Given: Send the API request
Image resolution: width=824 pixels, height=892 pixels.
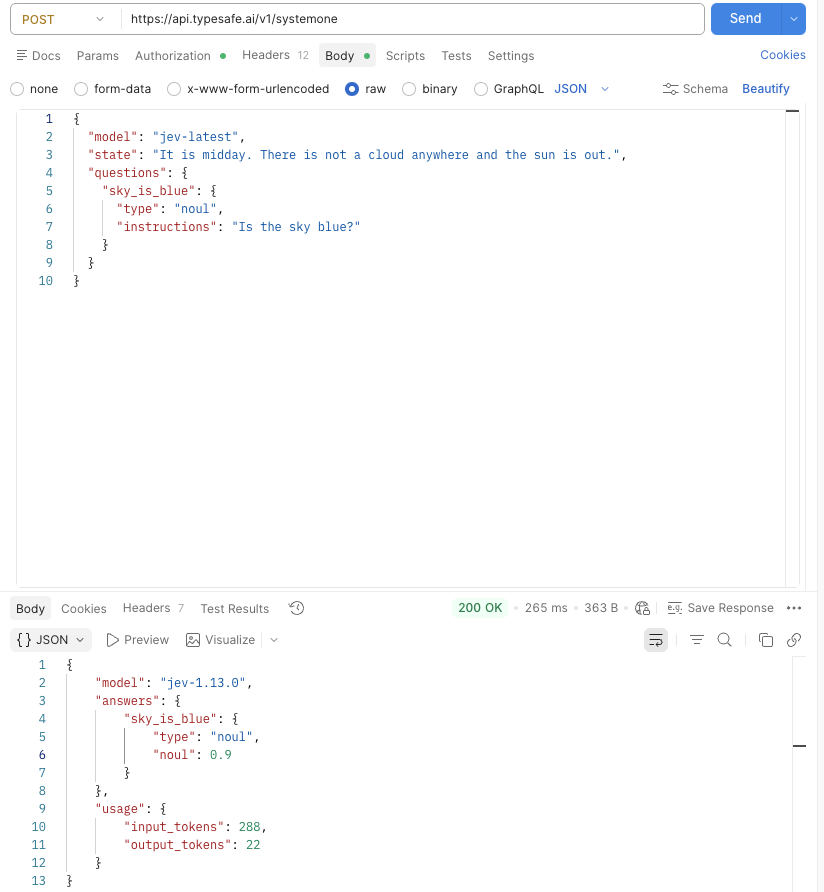Looking at the screenshot, I should (x=746, y=19).
